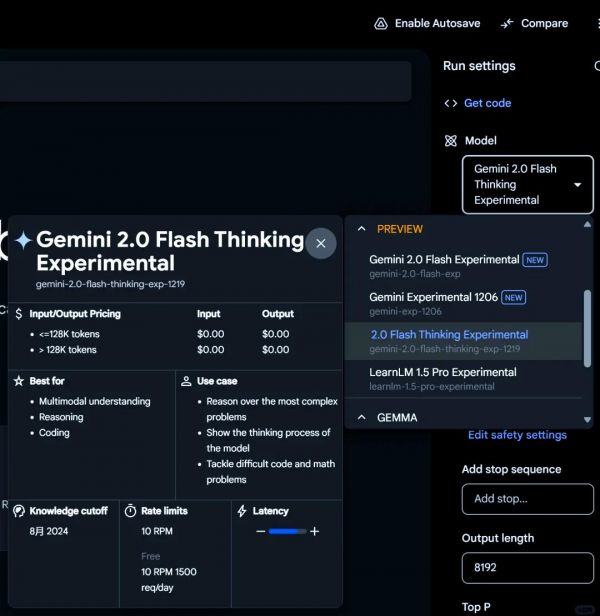This screenshot has width=600, height=616.
Task: Click the Add stop sequence input field
Action: coord(527,499)
